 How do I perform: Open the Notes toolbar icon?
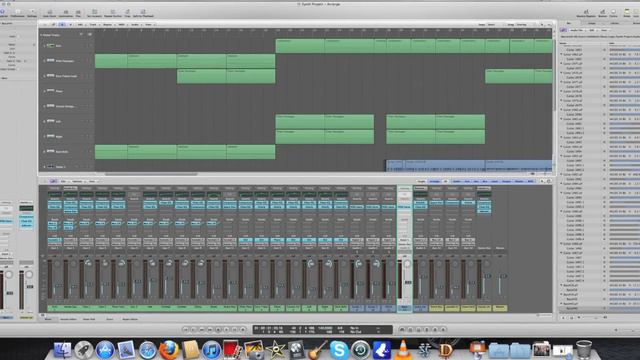coord(627,13)
